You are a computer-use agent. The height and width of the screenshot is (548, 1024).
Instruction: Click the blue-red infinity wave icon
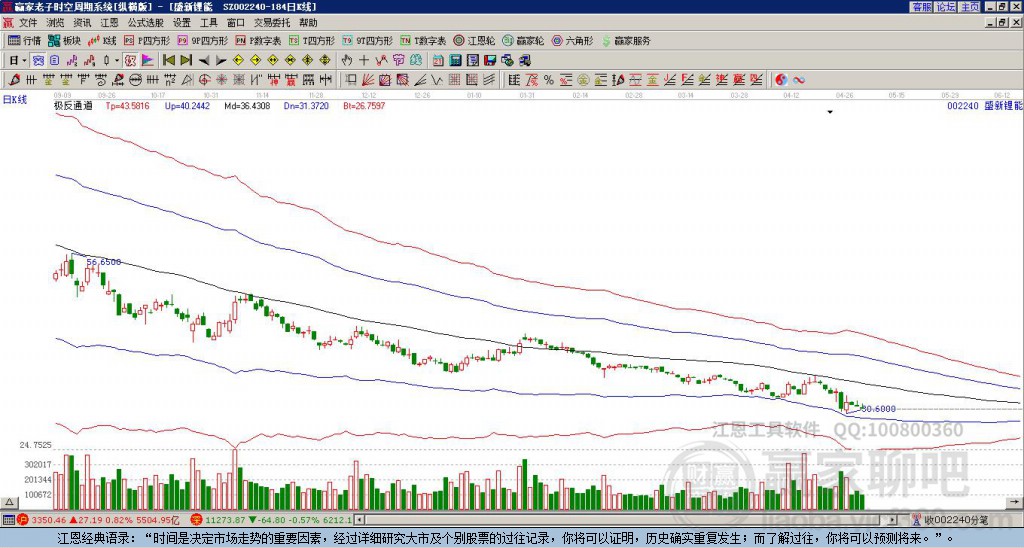click(799, 80)
